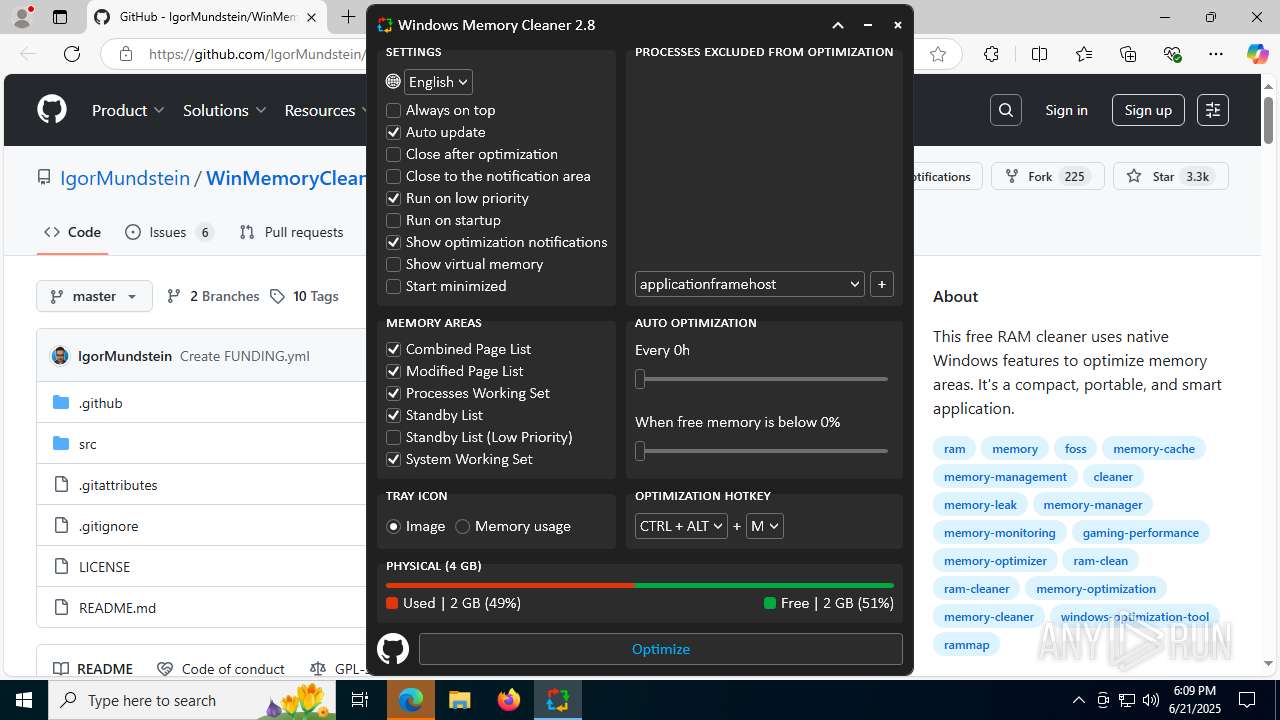Fork the repository button

click(x=1048, y=176)
